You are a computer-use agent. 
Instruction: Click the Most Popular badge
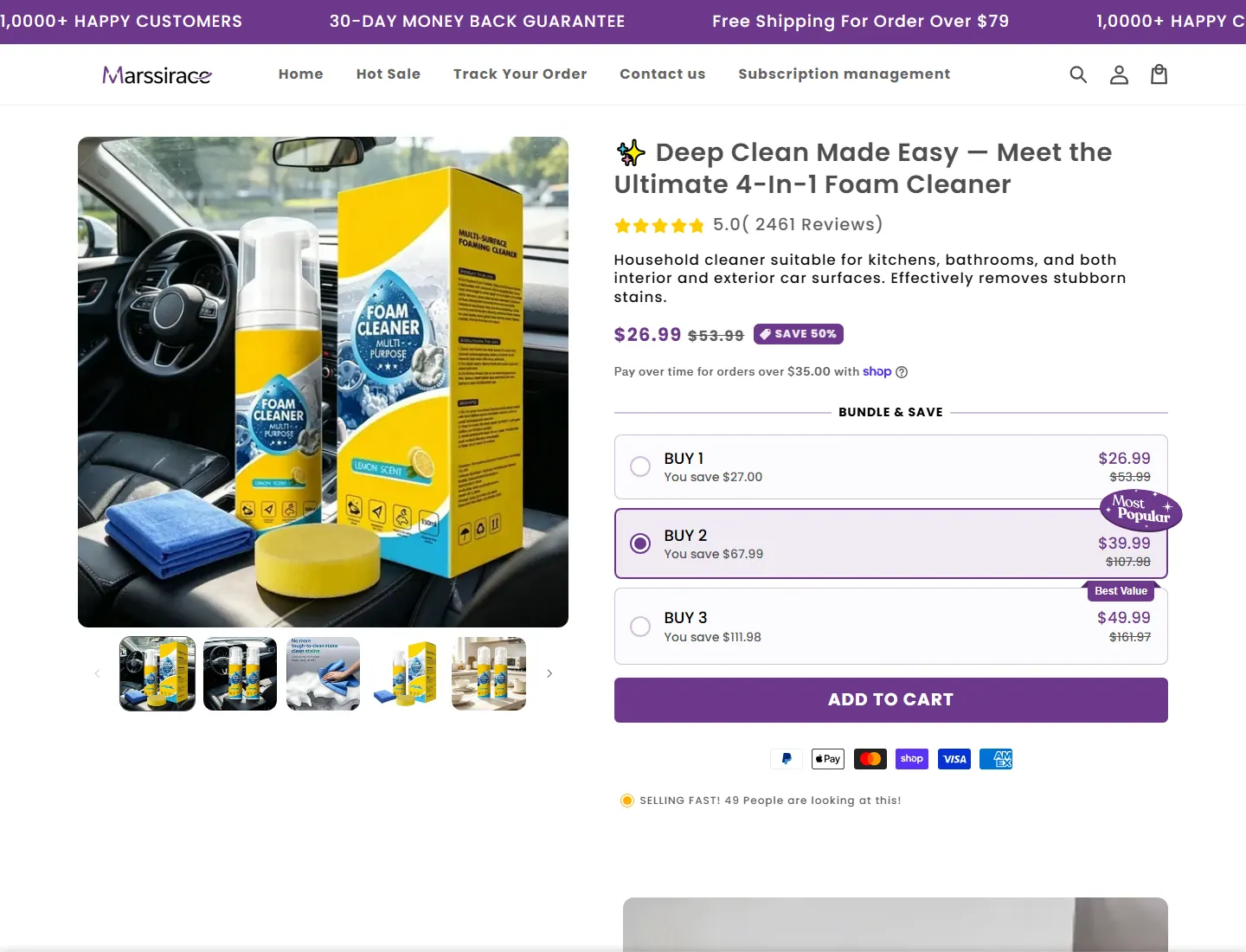(1140, 510)
